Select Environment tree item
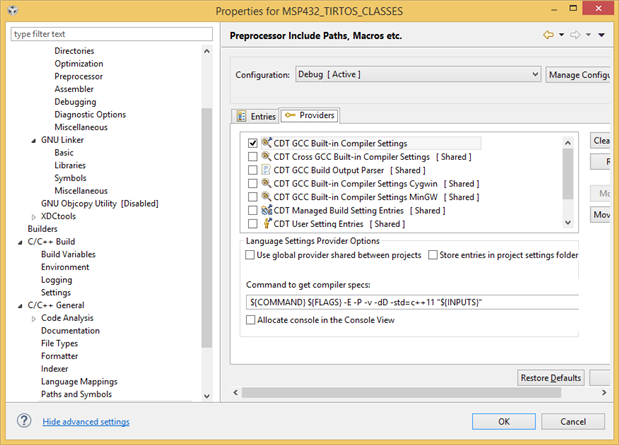619x445 pixels. 65,267
